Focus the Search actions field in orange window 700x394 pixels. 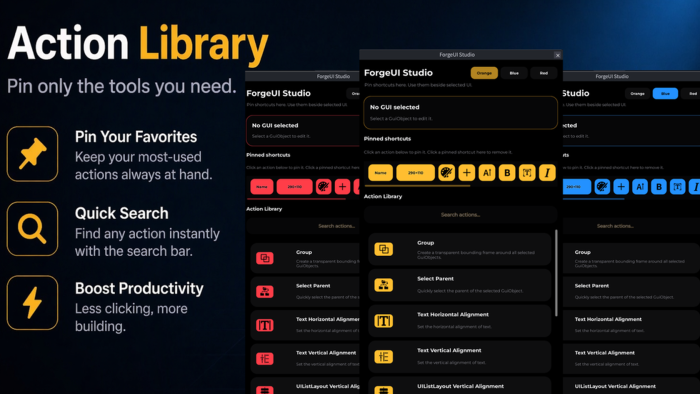coord(460,215)
